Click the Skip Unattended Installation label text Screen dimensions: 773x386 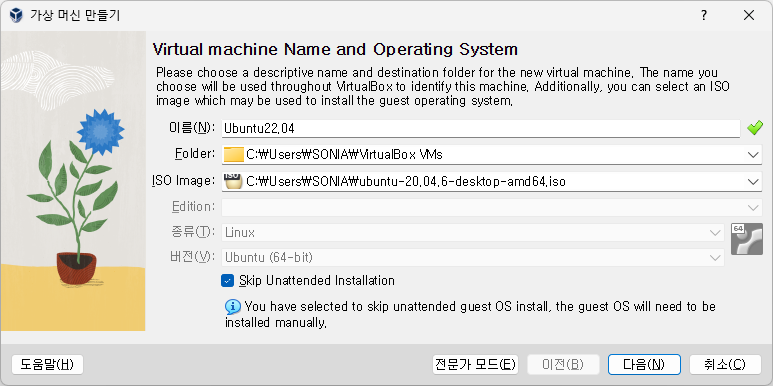[316, 281]
